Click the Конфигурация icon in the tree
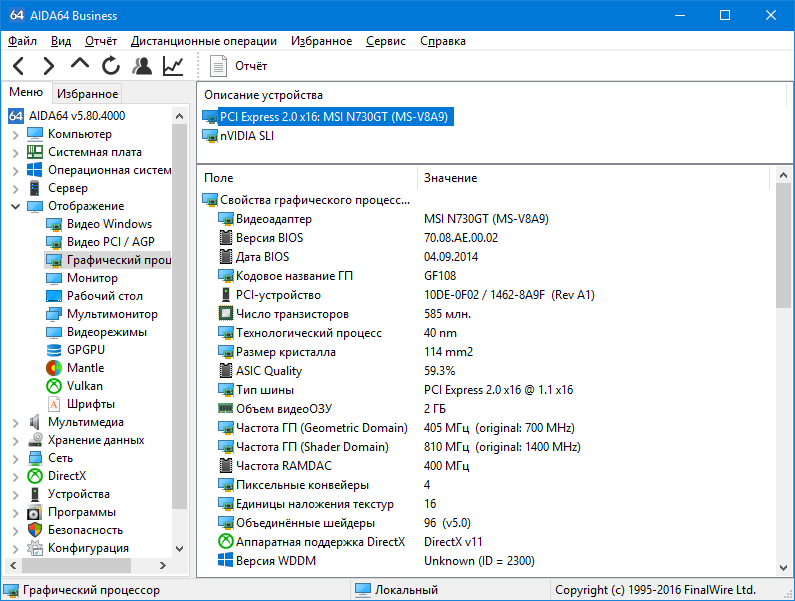The image size is (795, 601). point(35,548)
